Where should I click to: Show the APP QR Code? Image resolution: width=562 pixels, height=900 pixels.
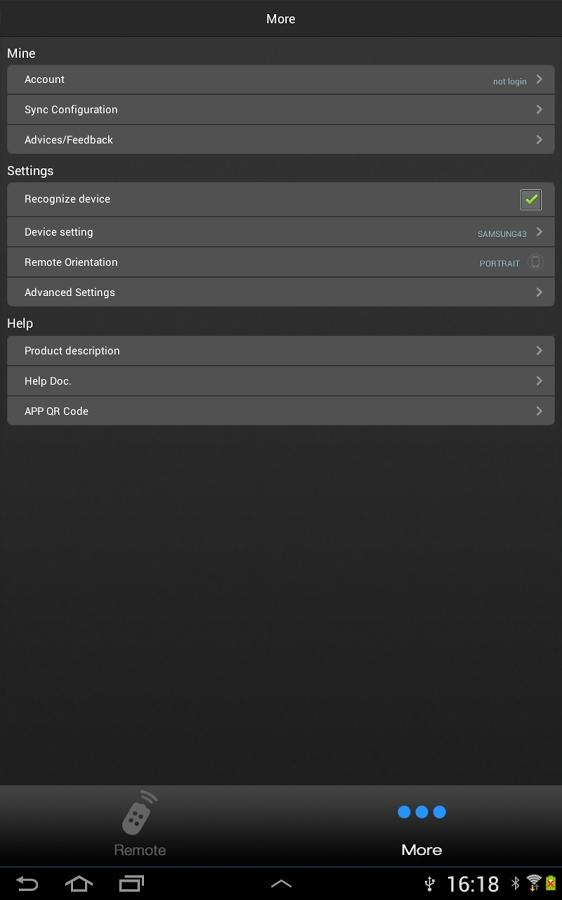pyautogui.click(x=281, y=411)
